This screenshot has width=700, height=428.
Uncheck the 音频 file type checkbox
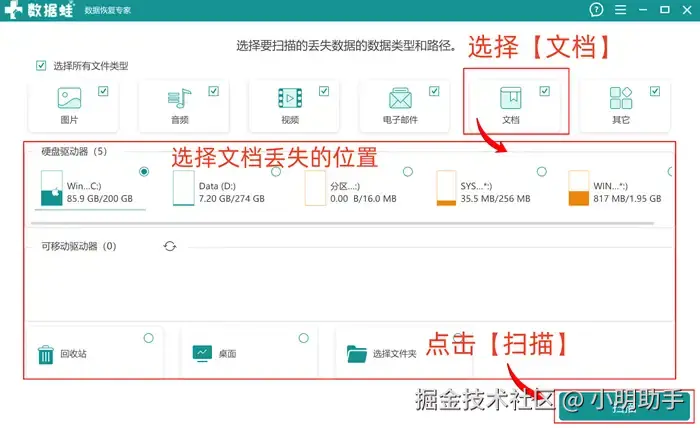click(213, 91)
